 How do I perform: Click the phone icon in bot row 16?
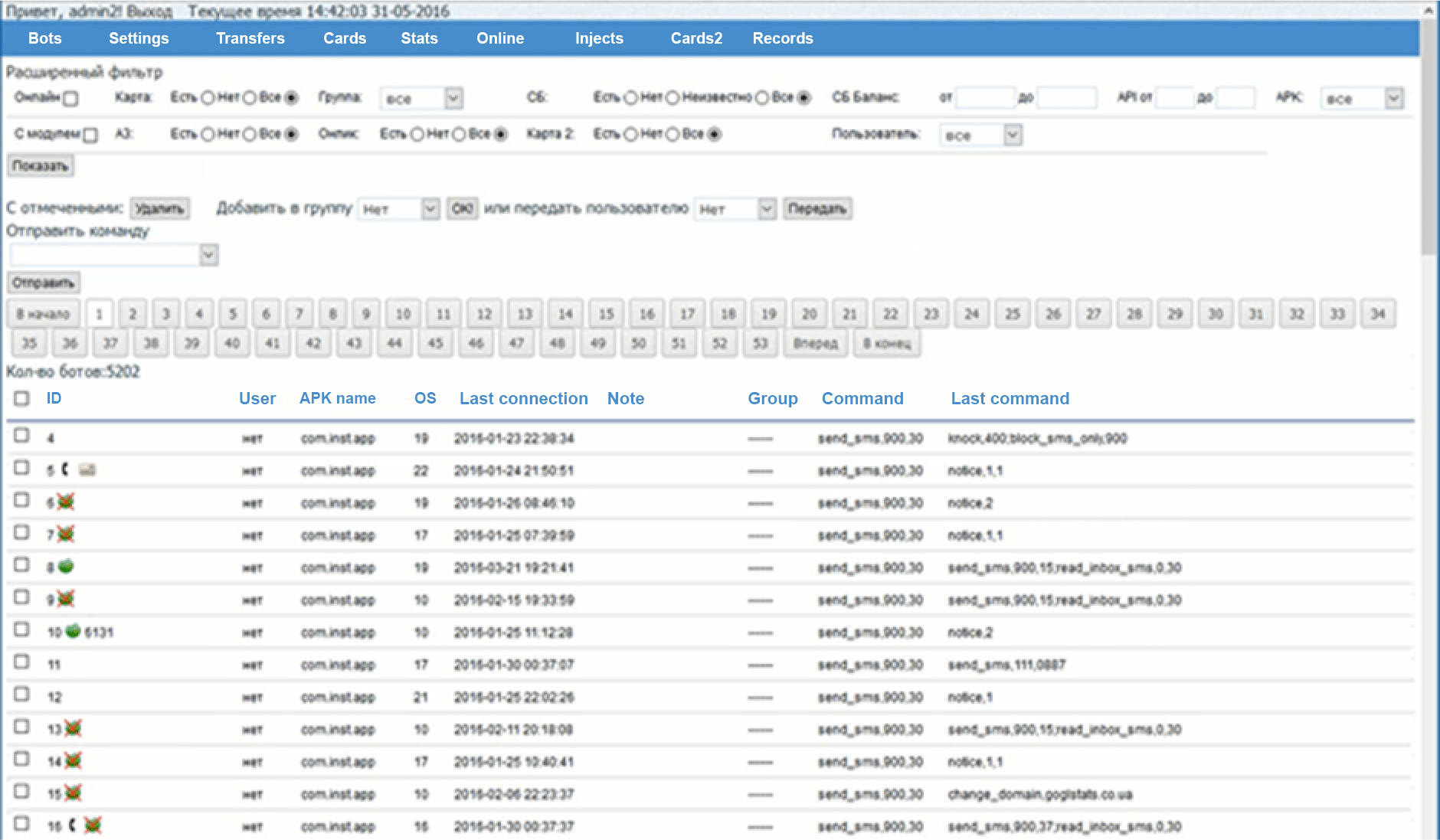(x=72, y=825)
